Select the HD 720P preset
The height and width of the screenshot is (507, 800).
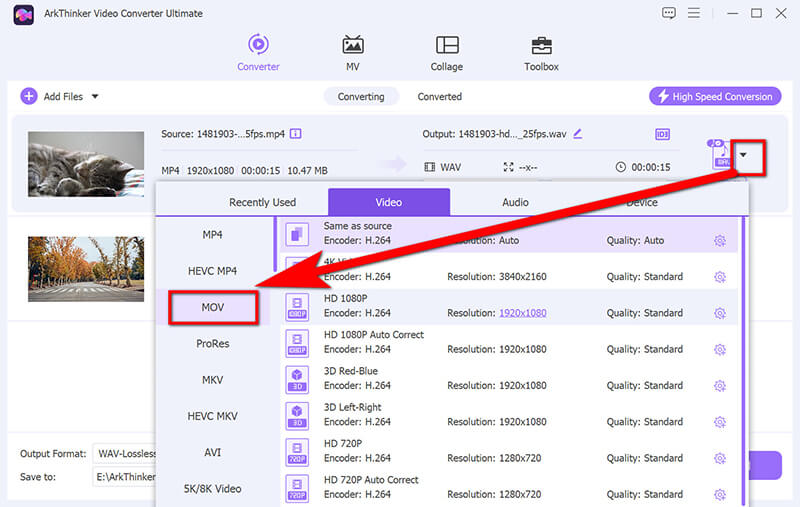point(509,452)
